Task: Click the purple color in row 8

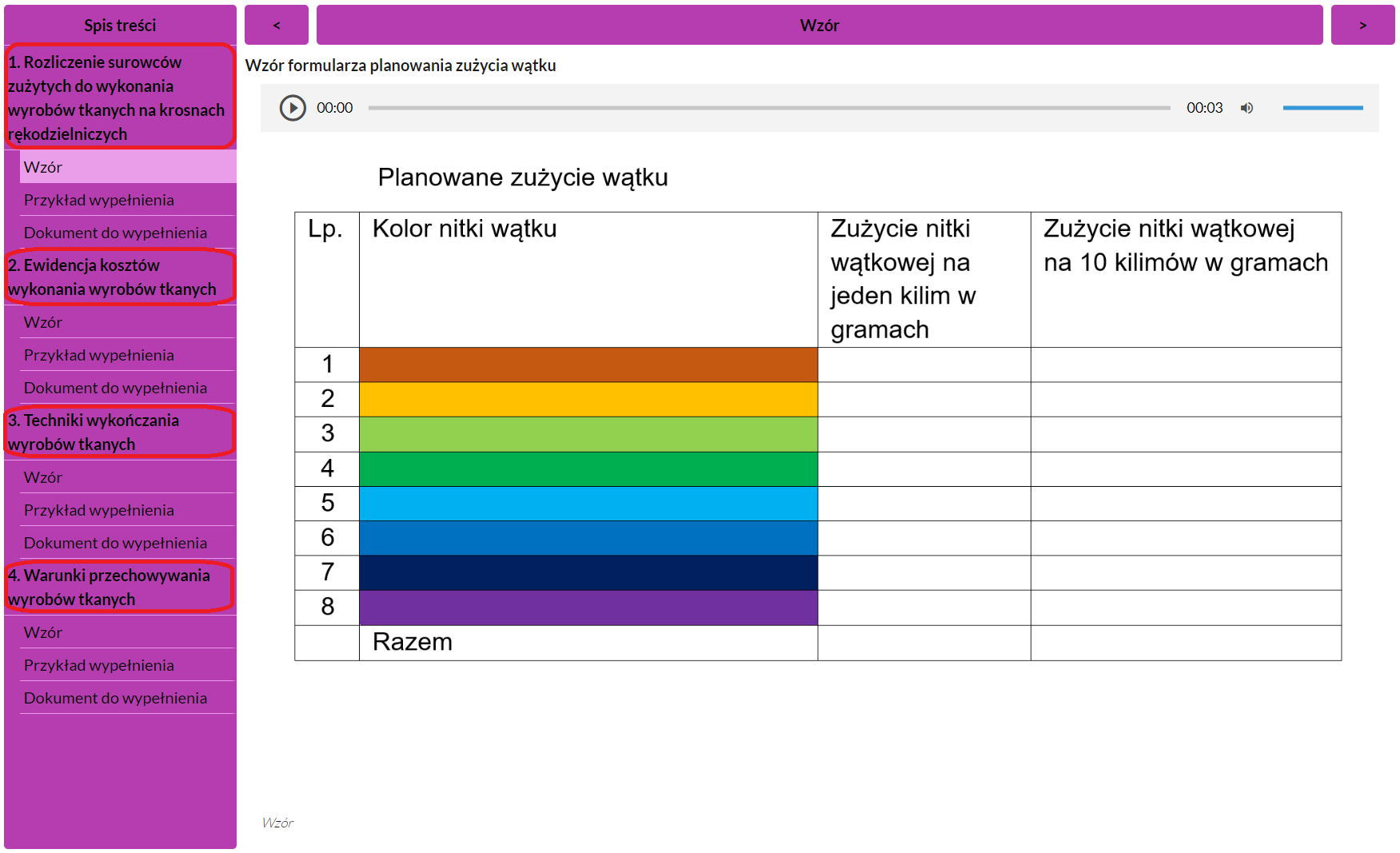Action: (x=588, y=608)
